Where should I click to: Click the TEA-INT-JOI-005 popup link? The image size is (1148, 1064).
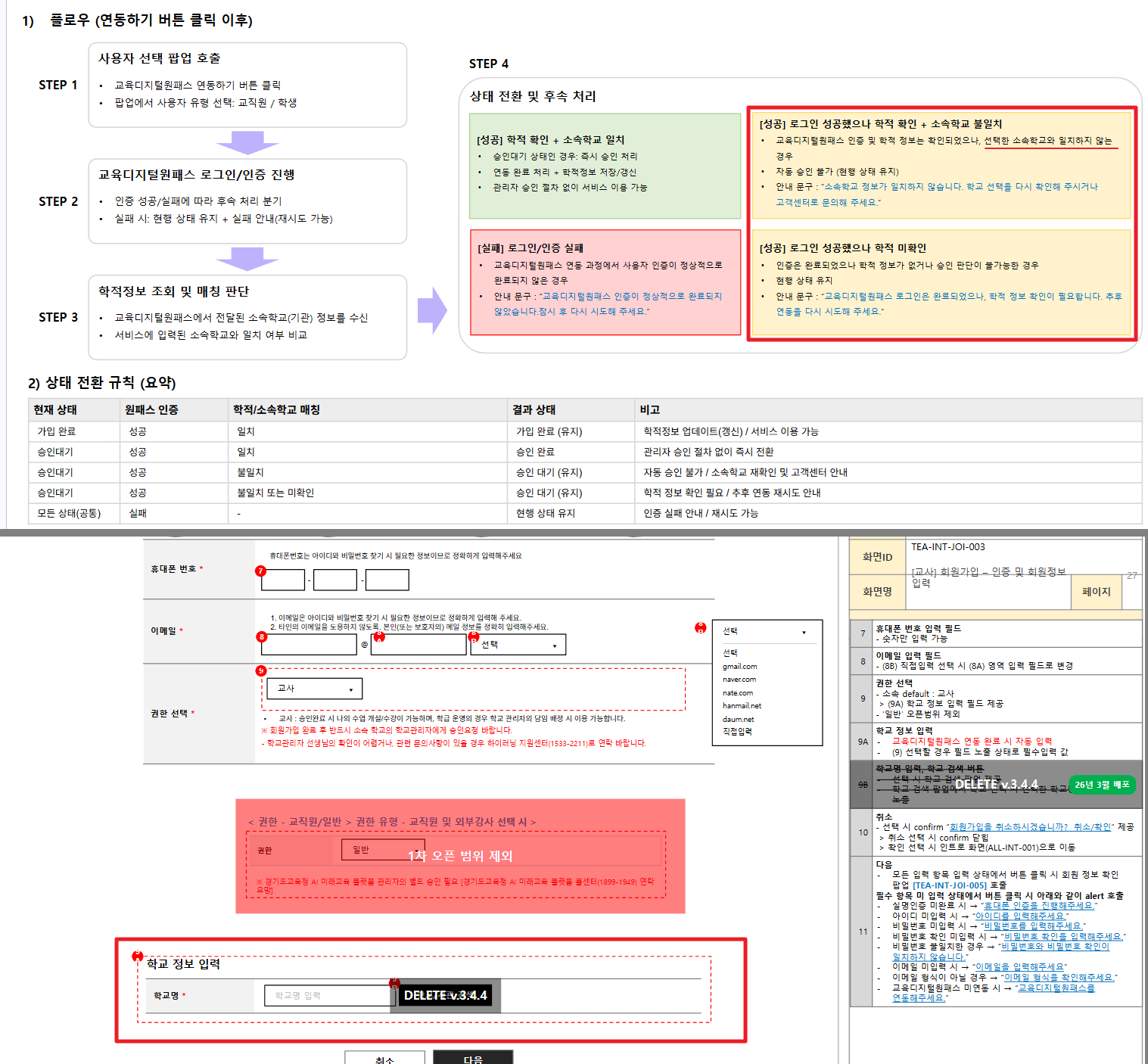pos(950,885)
